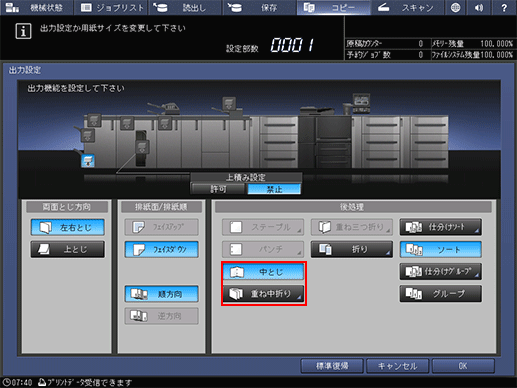
Task: Open the ステープル staple options
Action: (x=263, y=227)
